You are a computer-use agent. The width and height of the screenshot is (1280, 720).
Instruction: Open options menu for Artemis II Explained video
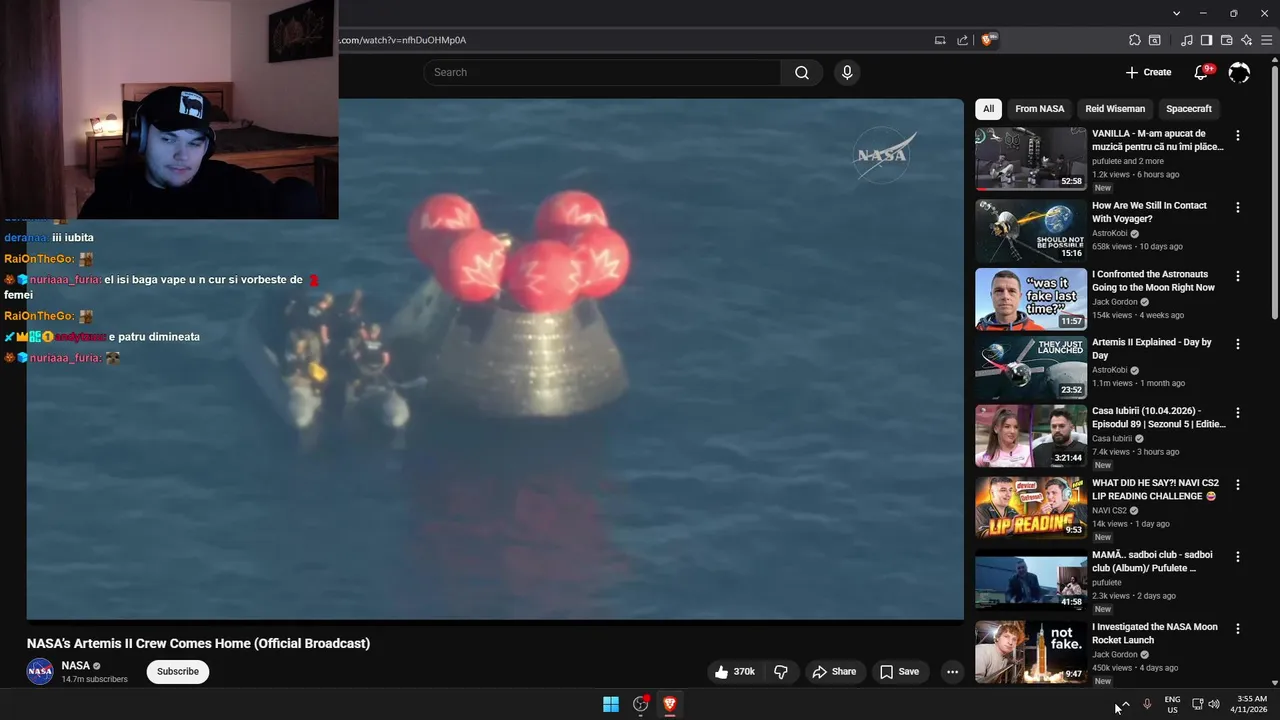click(1237, 343)
